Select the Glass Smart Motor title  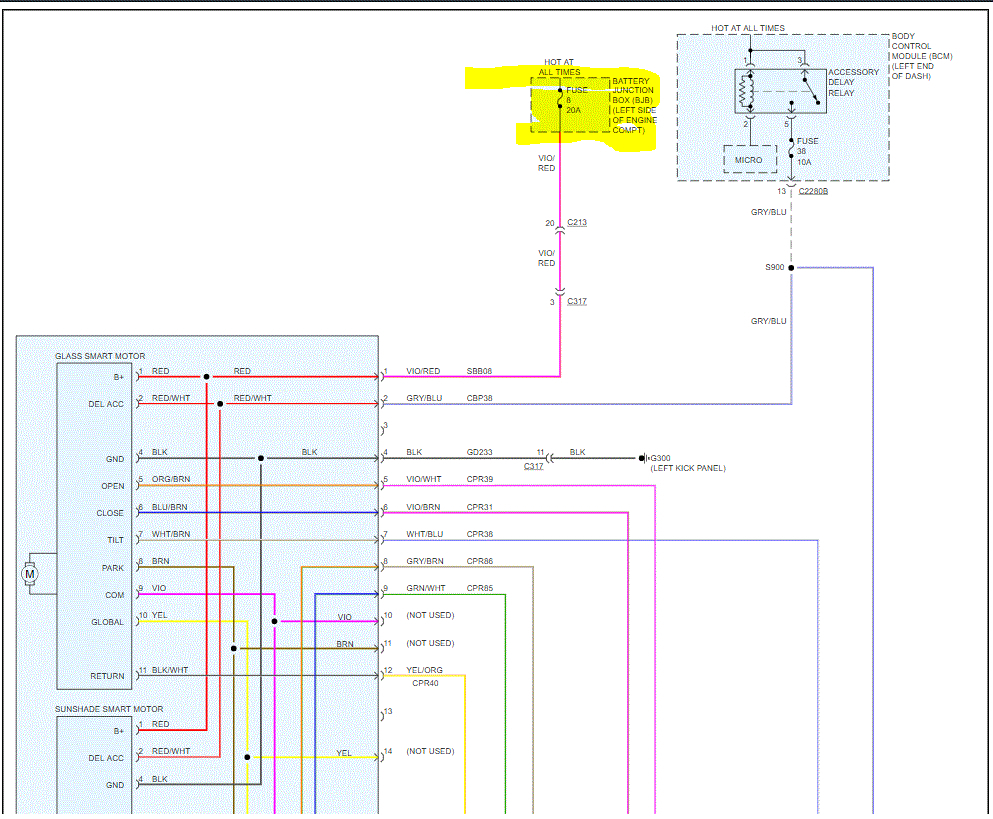[100, 356]
